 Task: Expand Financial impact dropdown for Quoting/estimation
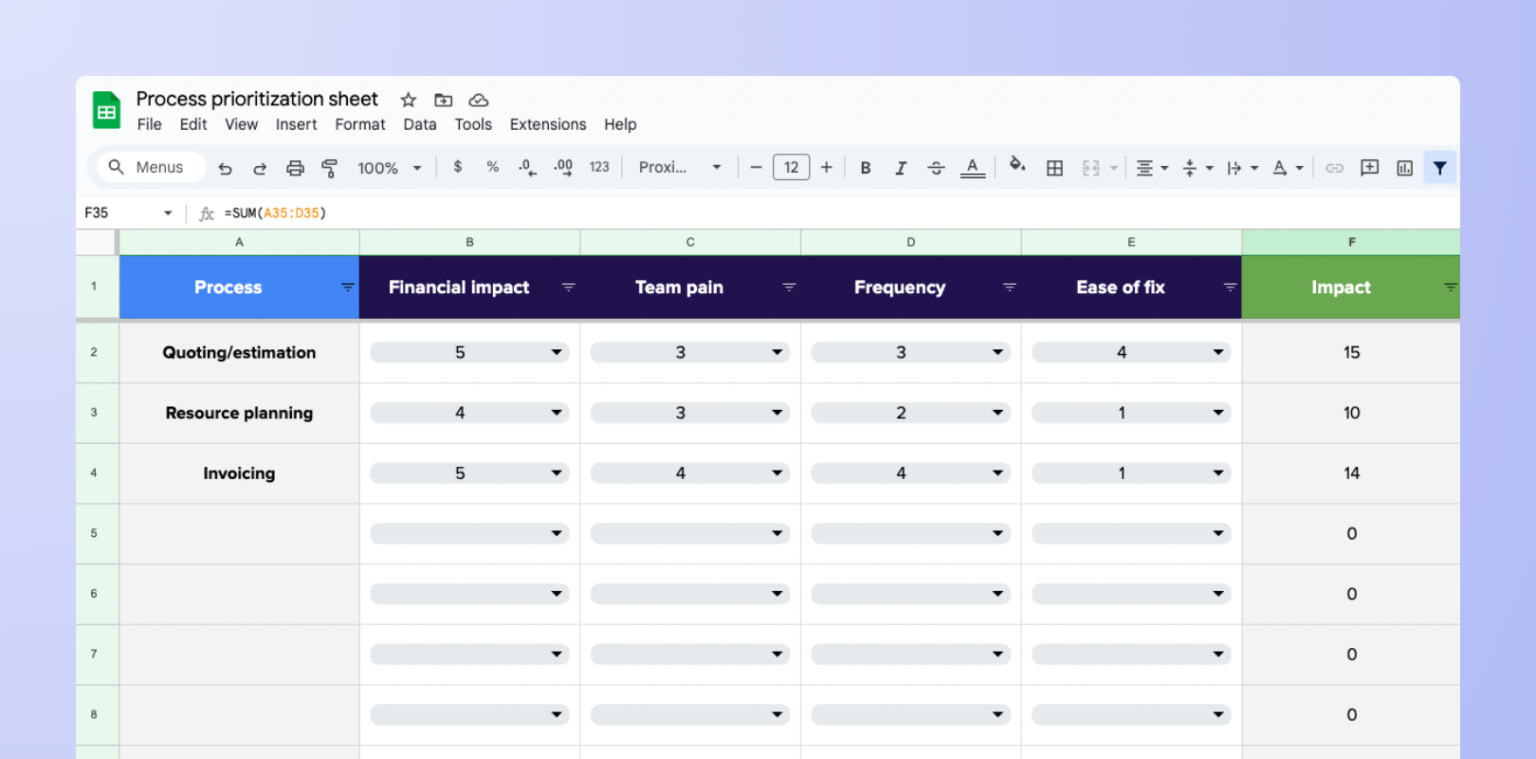click(556, 352)
